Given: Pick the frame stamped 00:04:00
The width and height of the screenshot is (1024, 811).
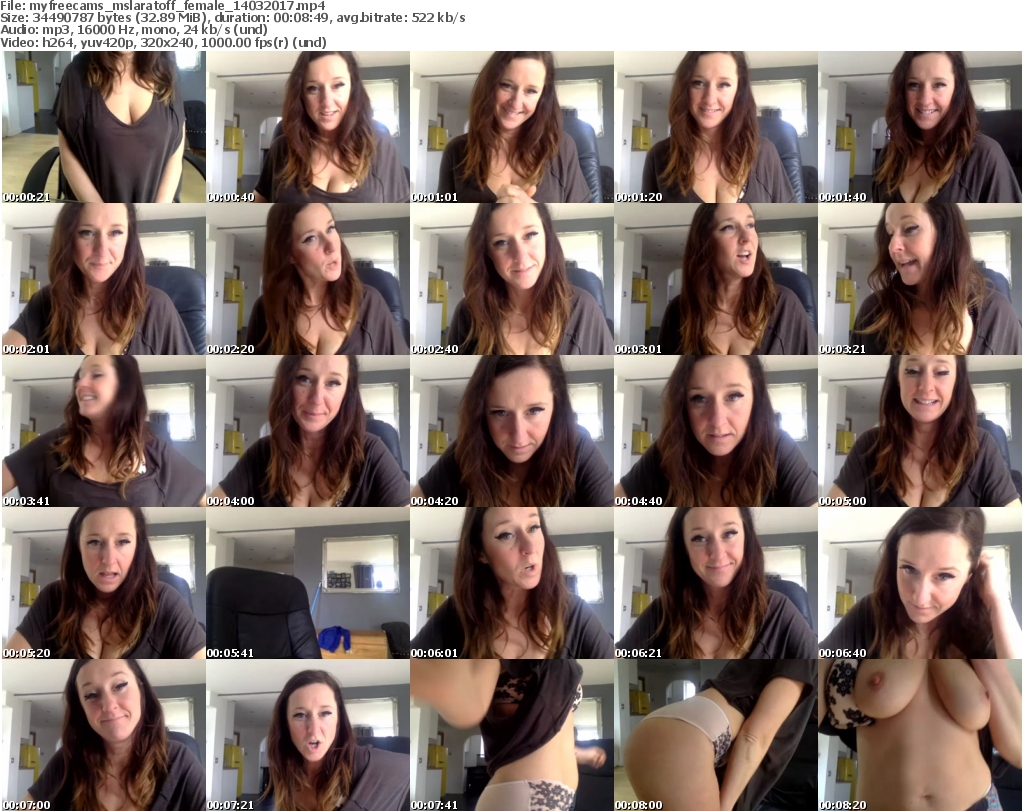Looking at the screenshot, I should pos(308,432).
